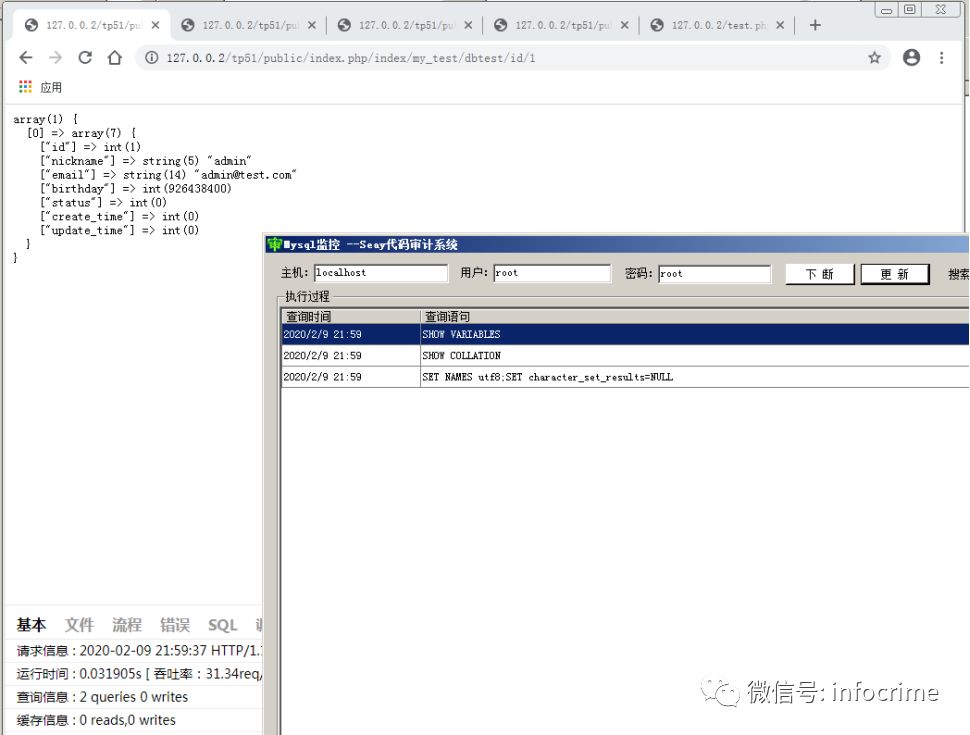Click the address bar URL field
The height and width of the screenshot is (735, 970).
point(500,58)
